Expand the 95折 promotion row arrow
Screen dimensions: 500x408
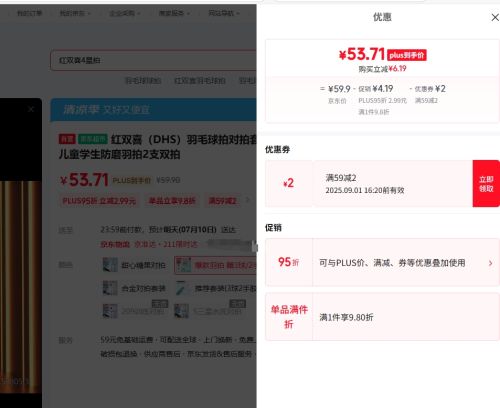(x=490, y=263)
